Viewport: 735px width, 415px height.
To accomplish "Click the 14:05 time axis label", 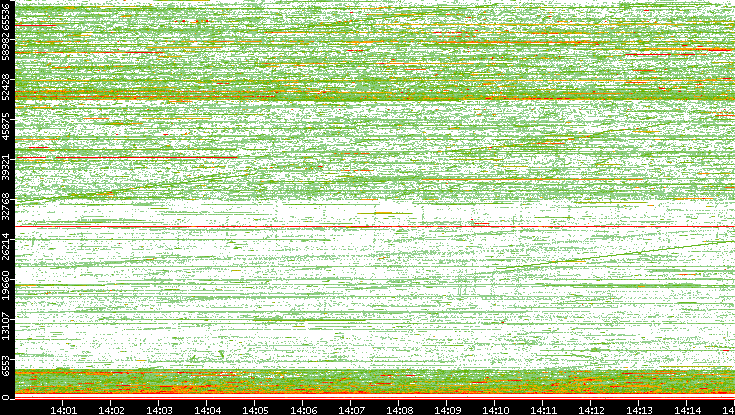I will tap(255, 411).
